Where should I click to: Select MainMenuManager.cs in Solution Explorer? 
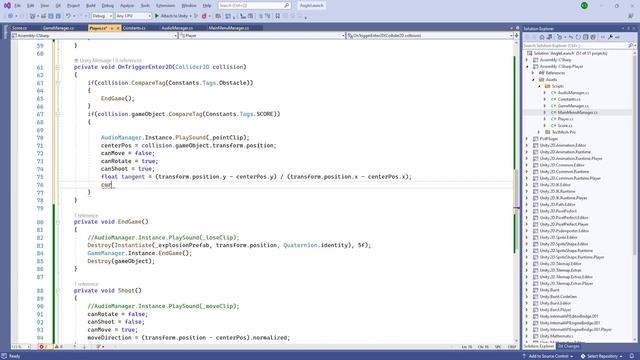point(577,112)
